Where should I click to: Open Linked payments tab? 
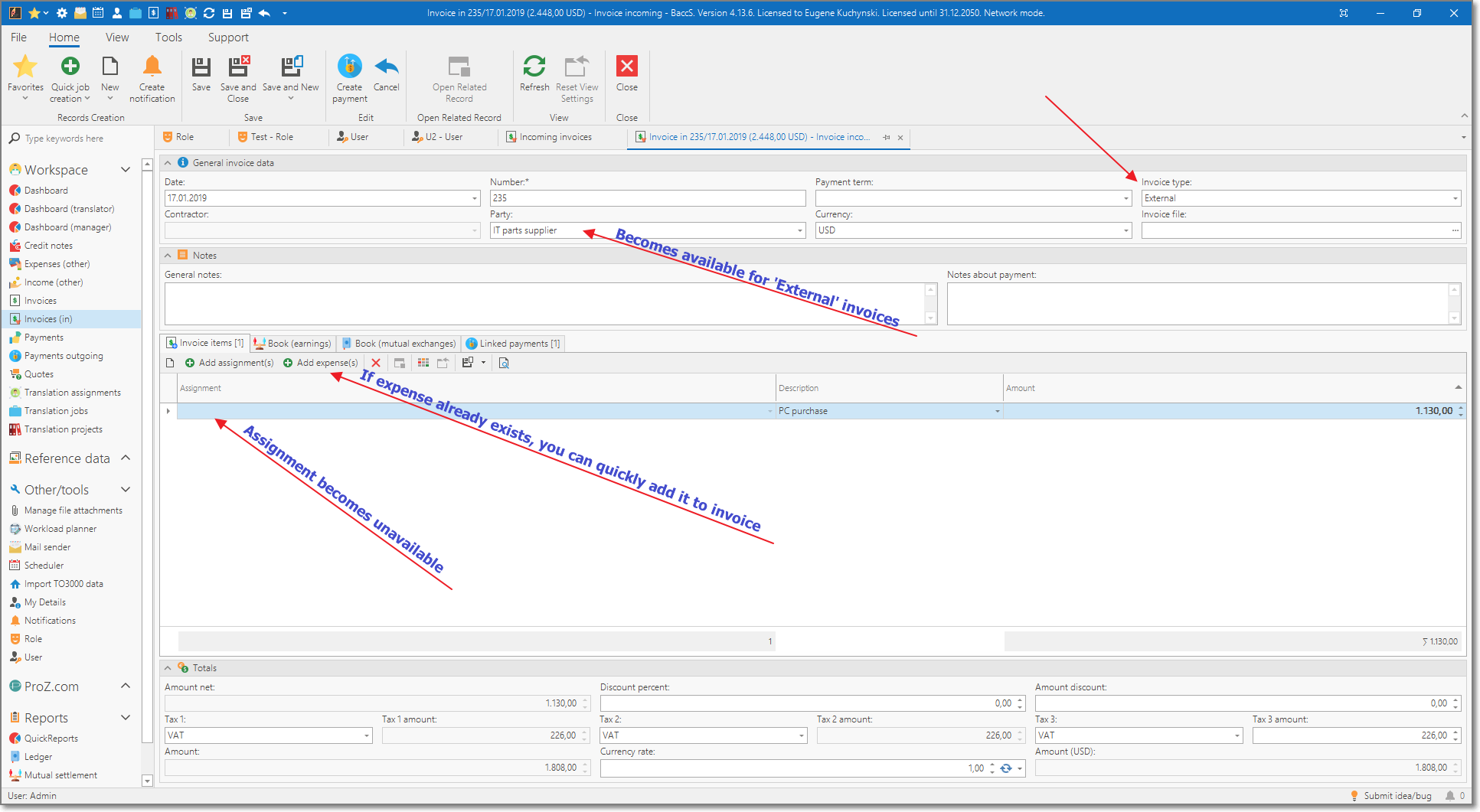(x=513, y=344)
